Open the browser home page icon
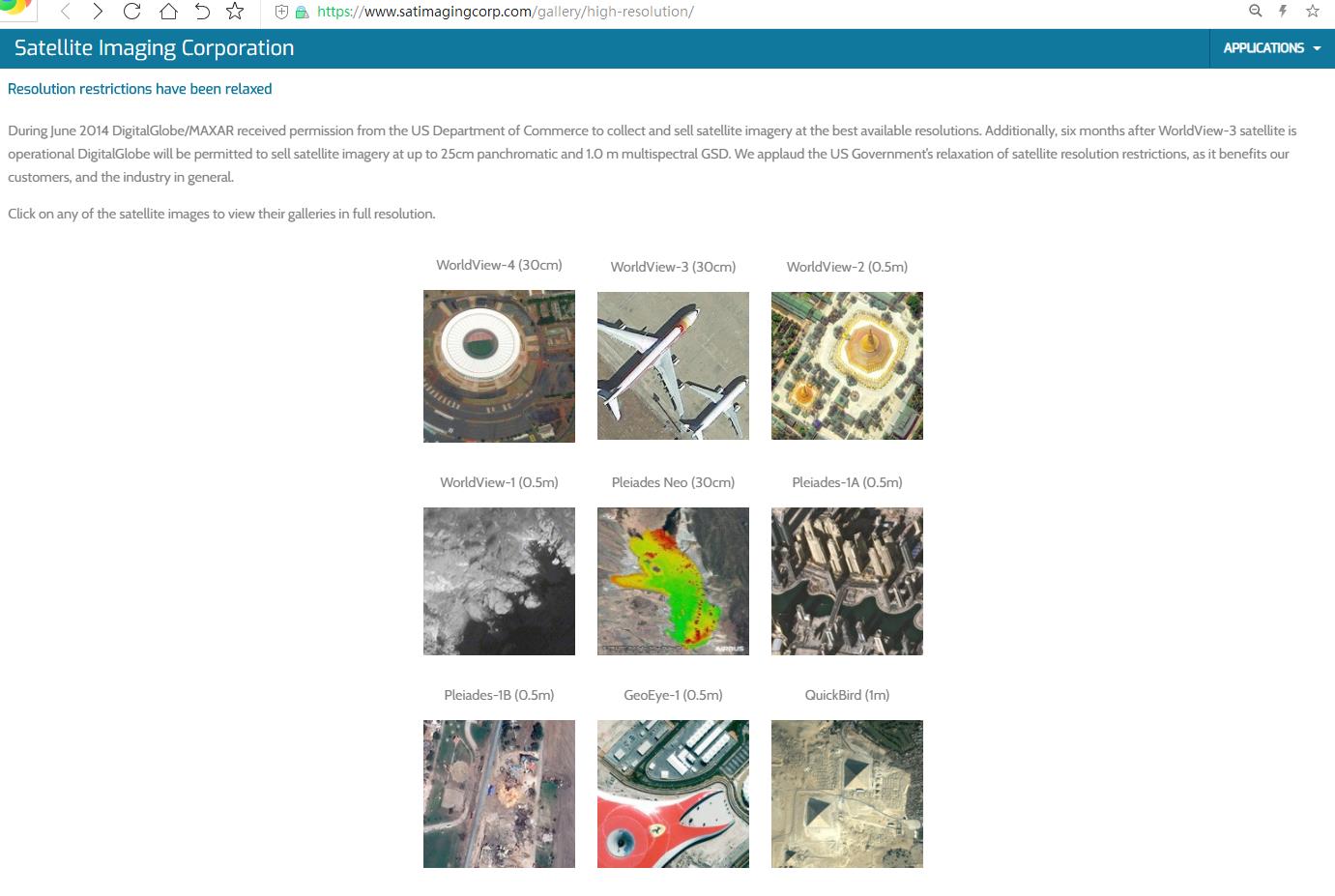The image size is (1335, 896). tap(168, 12)
